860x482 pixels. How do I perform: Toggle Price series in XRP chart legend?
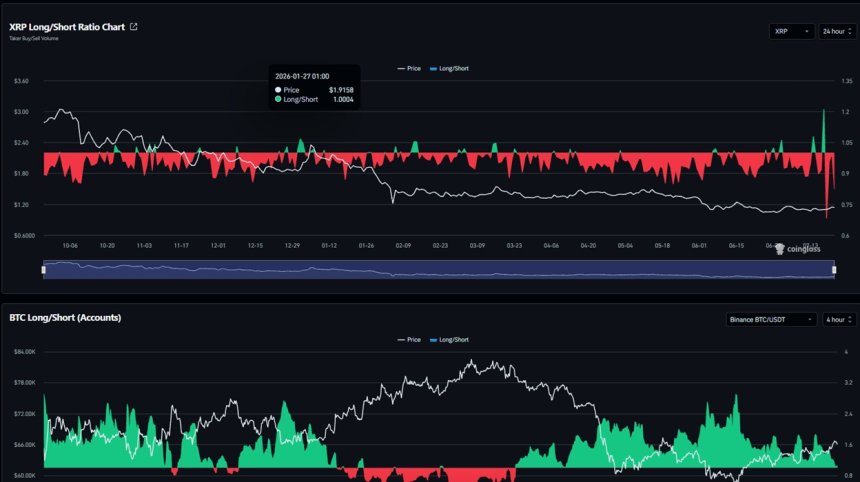tap(409, 69)
